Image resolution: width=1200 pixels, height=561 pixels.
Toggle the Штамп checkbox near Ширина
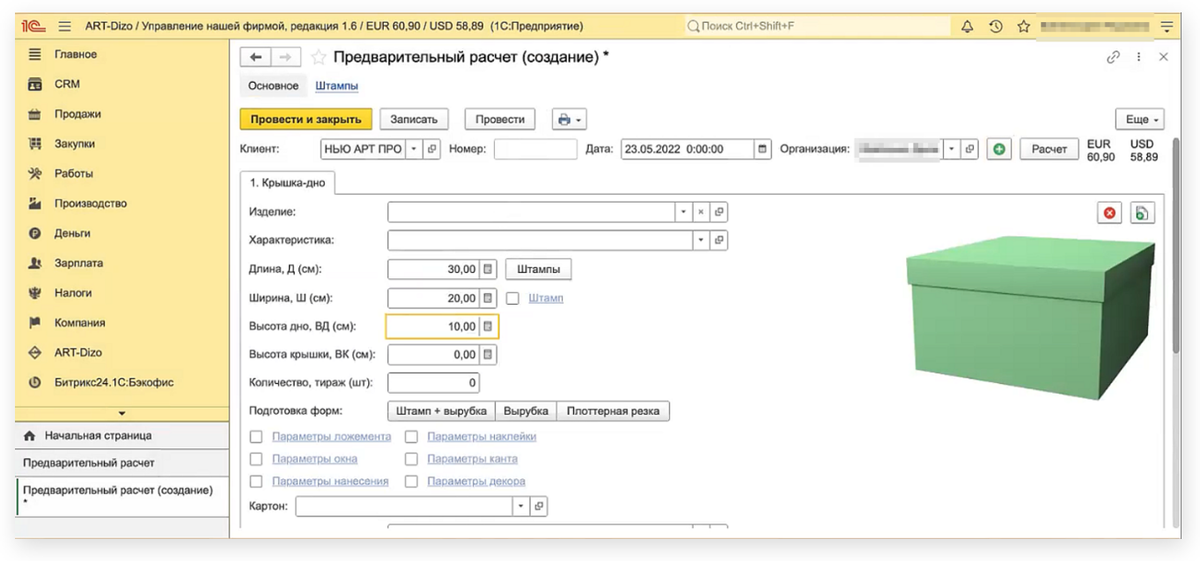coord(513,298)
